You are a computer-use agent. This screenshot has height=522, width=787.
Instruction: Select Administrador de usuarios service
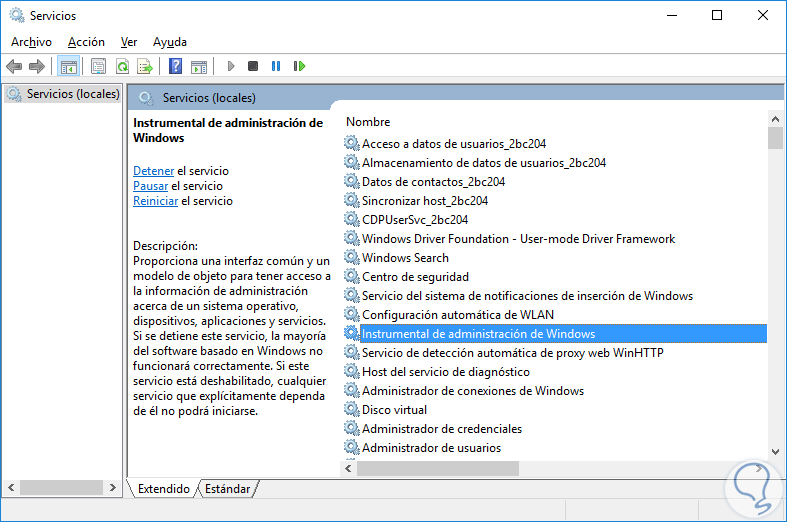click(x=432, y=448)
